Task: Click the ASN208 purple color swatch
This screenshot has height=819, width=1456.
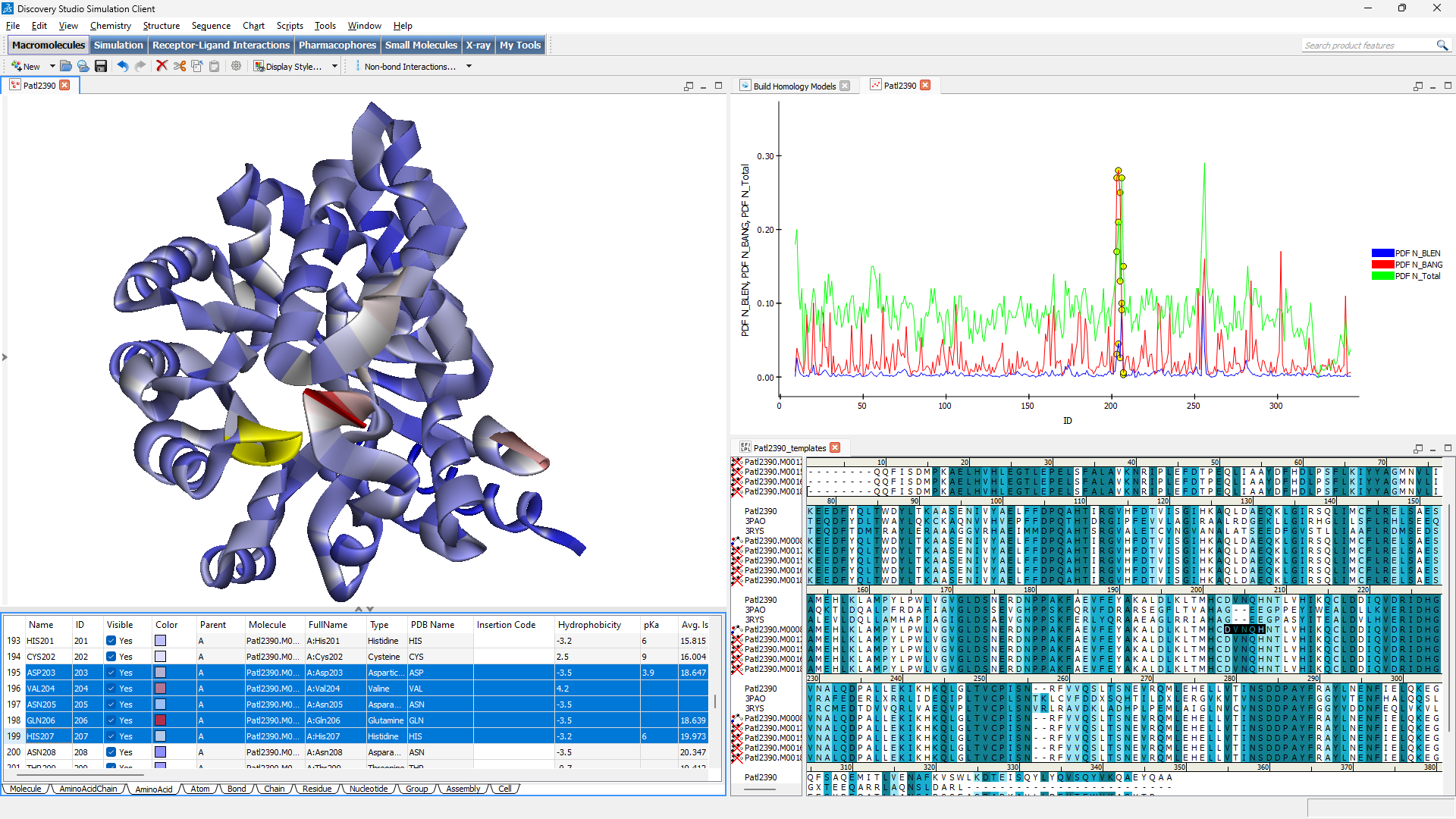Action: click(161, 752)
